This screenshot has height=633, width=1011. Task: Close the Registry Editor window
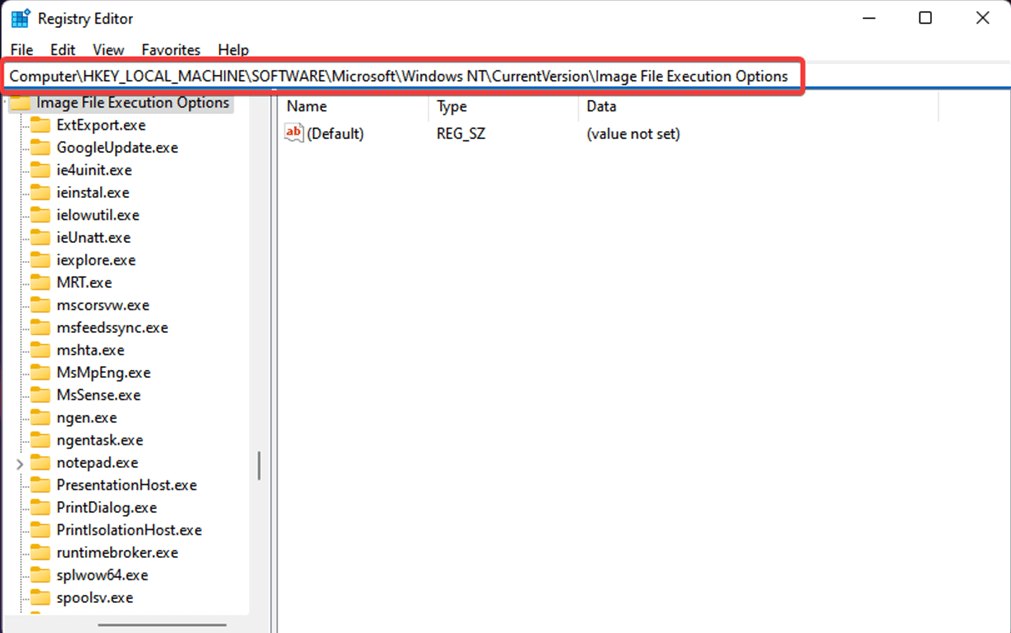983,18
